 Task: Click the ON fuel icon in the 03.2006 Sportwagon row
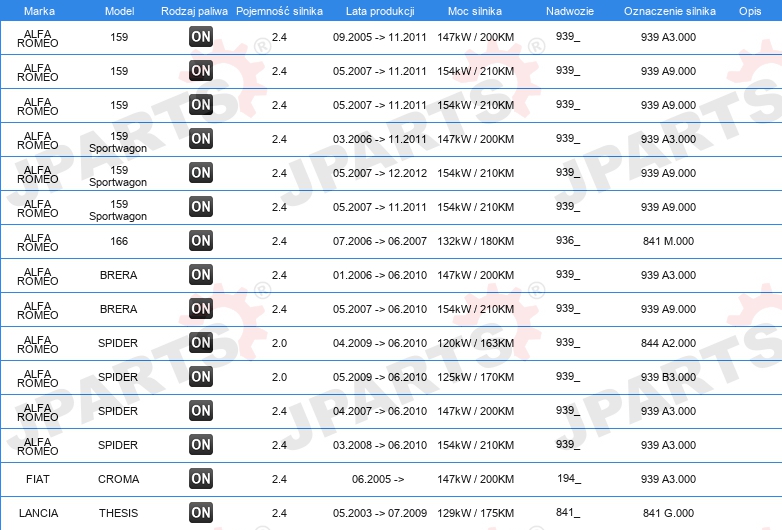[201, 139]
